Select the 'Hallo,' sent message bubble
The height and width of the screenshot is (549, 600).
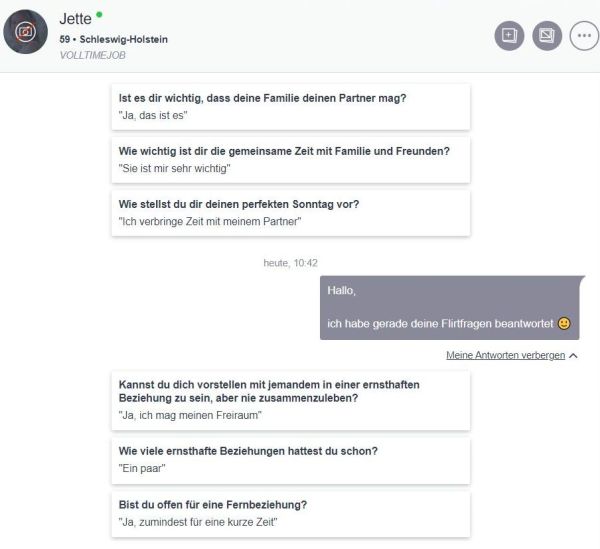point(452,307)
